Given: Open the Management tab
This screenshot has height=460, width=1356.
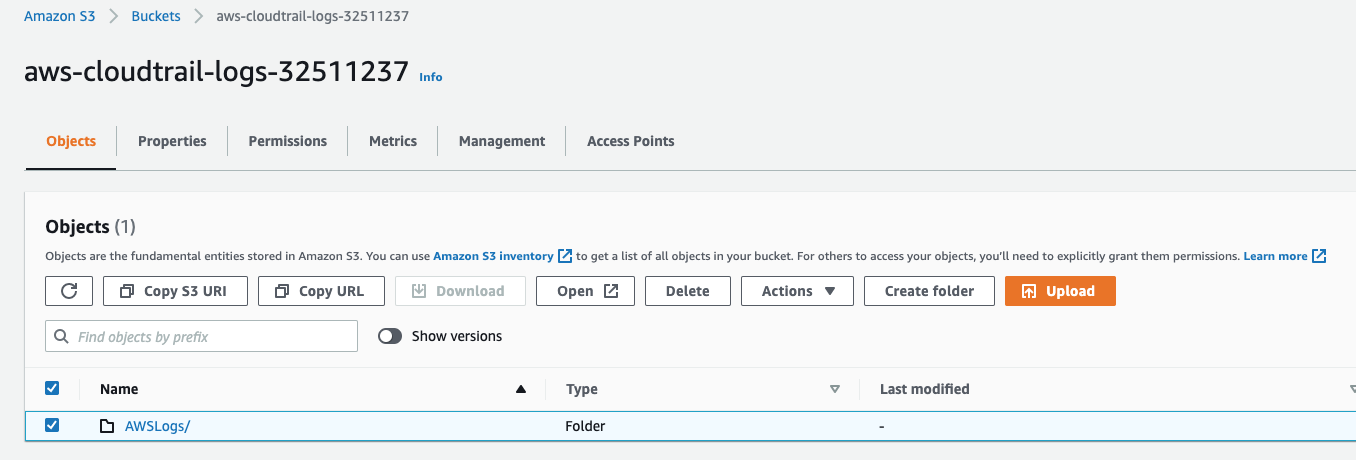Looking at the screenshot, I should coord(502,141).
